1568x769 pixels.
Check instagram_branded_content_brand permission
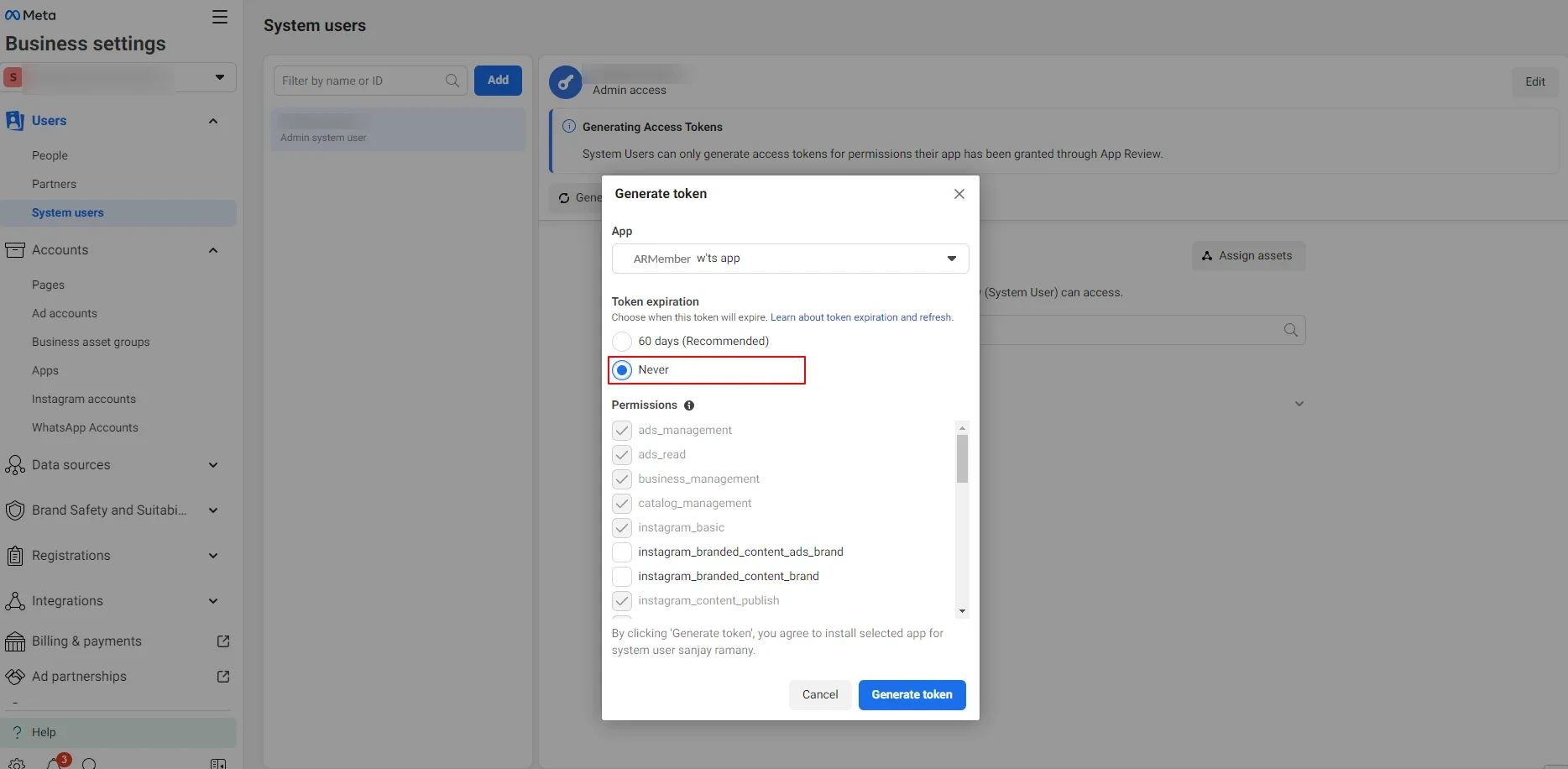(622, 577)
